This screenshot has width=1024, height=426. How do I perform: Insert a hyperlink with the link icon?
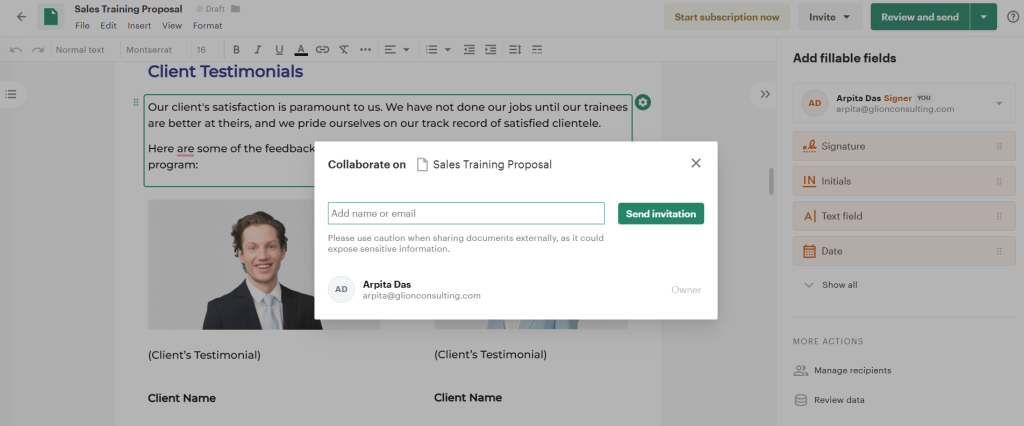[322, 50]
